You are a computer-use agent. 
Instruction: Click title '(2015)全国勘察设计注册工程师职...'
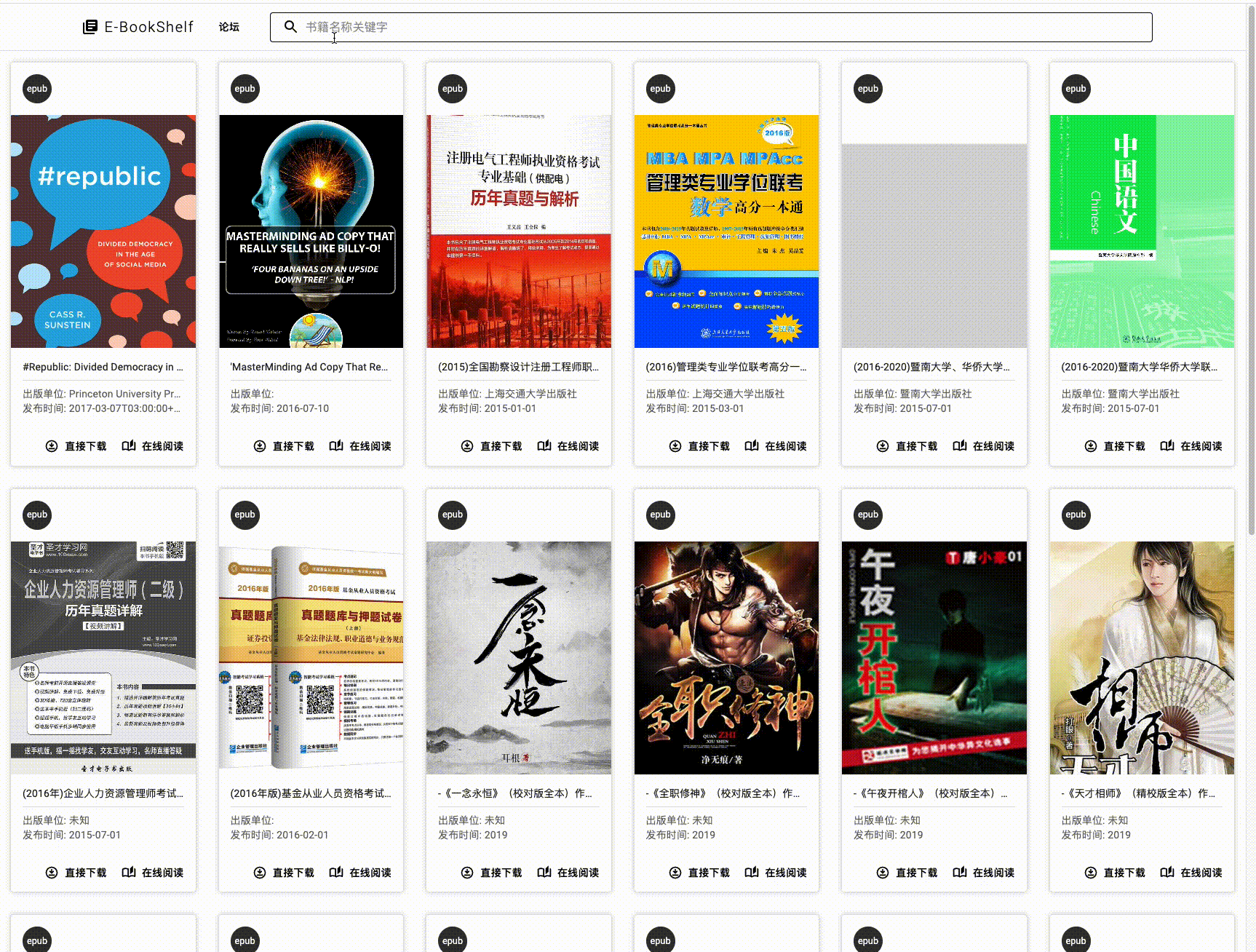click(x=519, y=367)
